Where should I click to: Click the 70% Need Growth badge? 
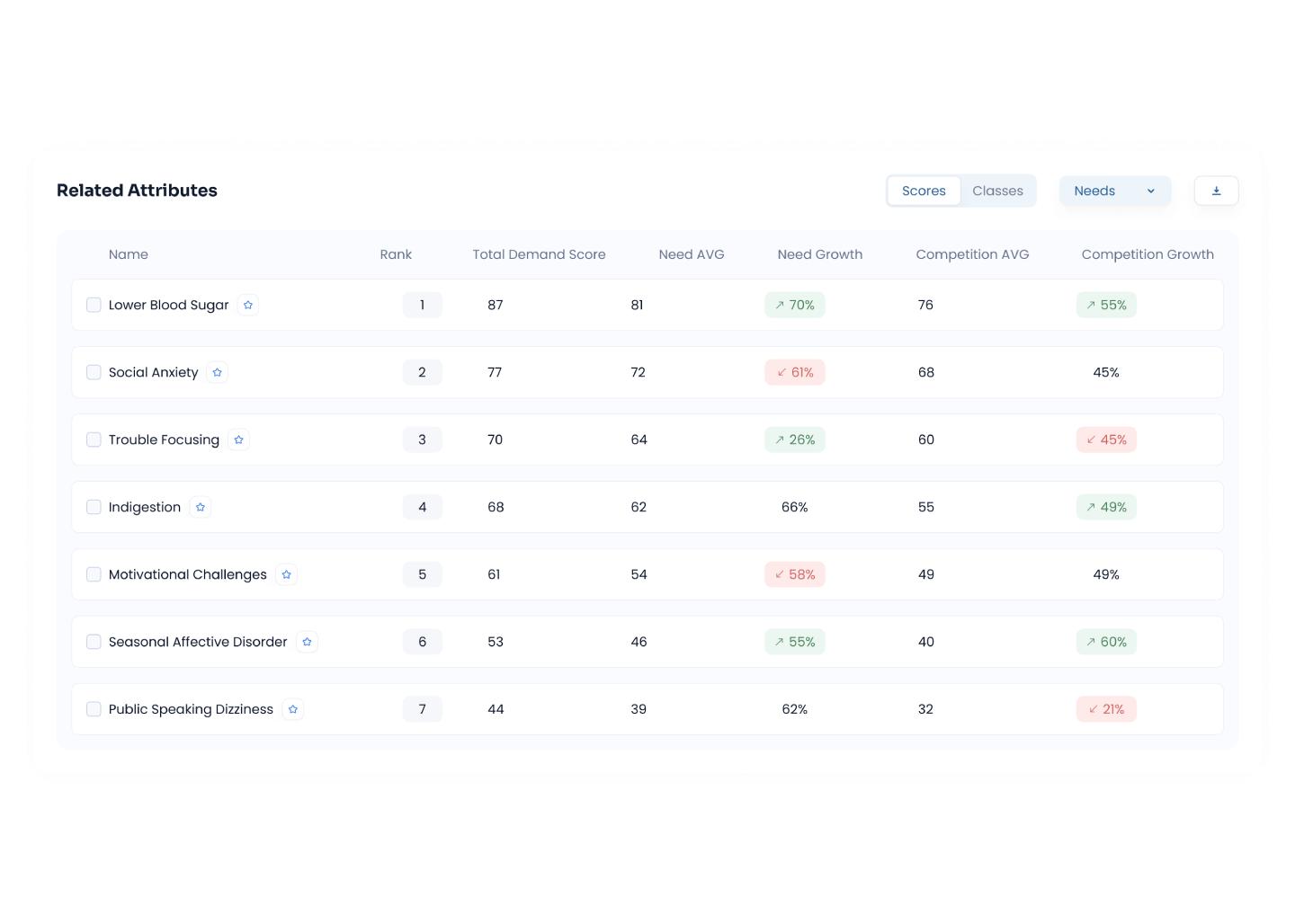(795, 305)
